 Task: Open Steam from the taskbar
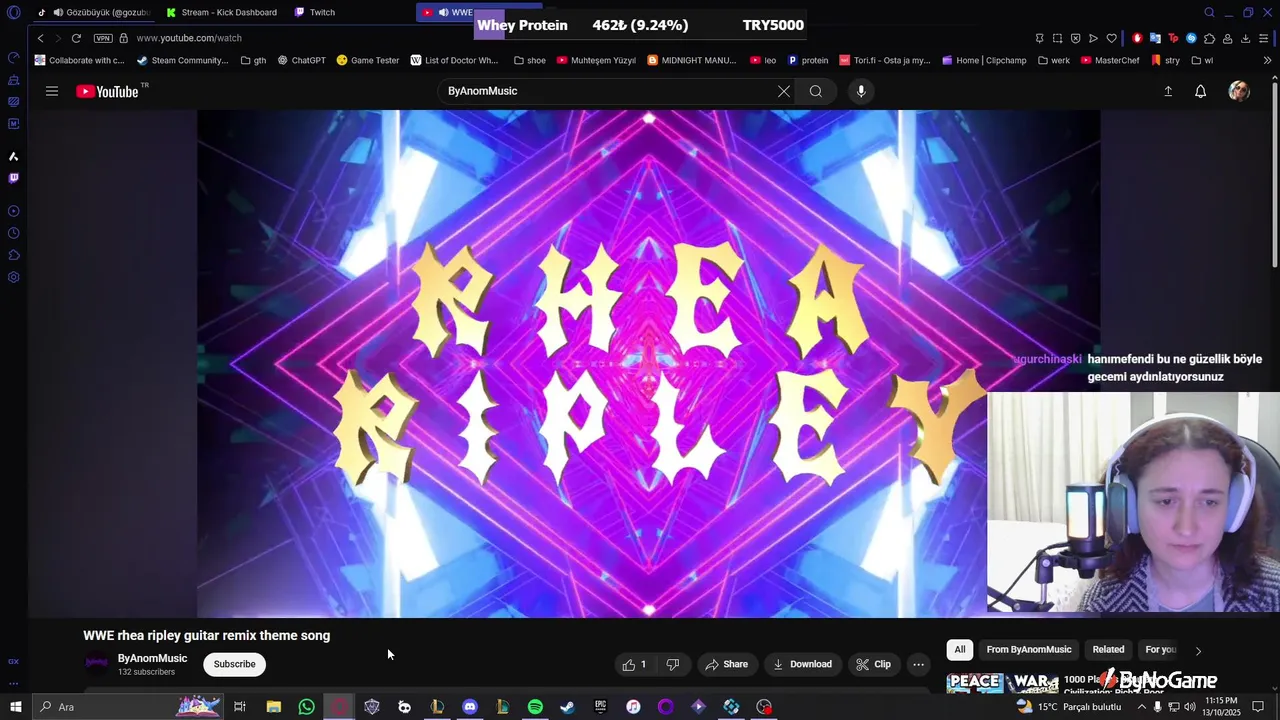[x=567, y=707]
